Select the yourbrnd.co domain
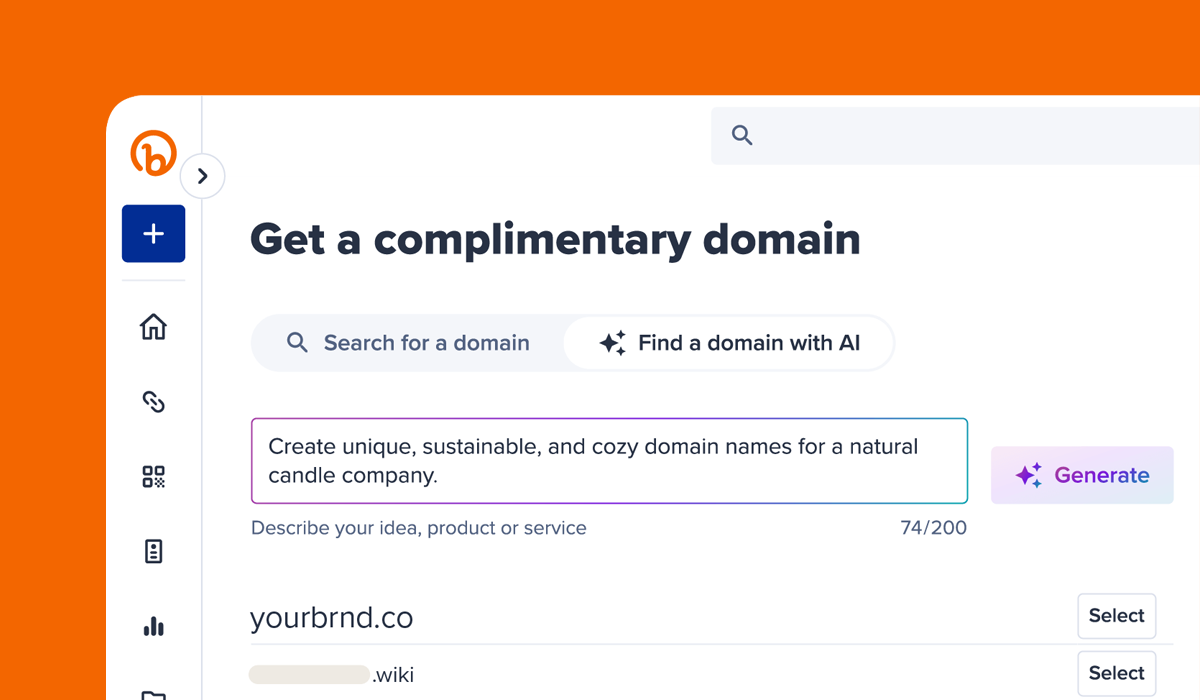 1116,616
